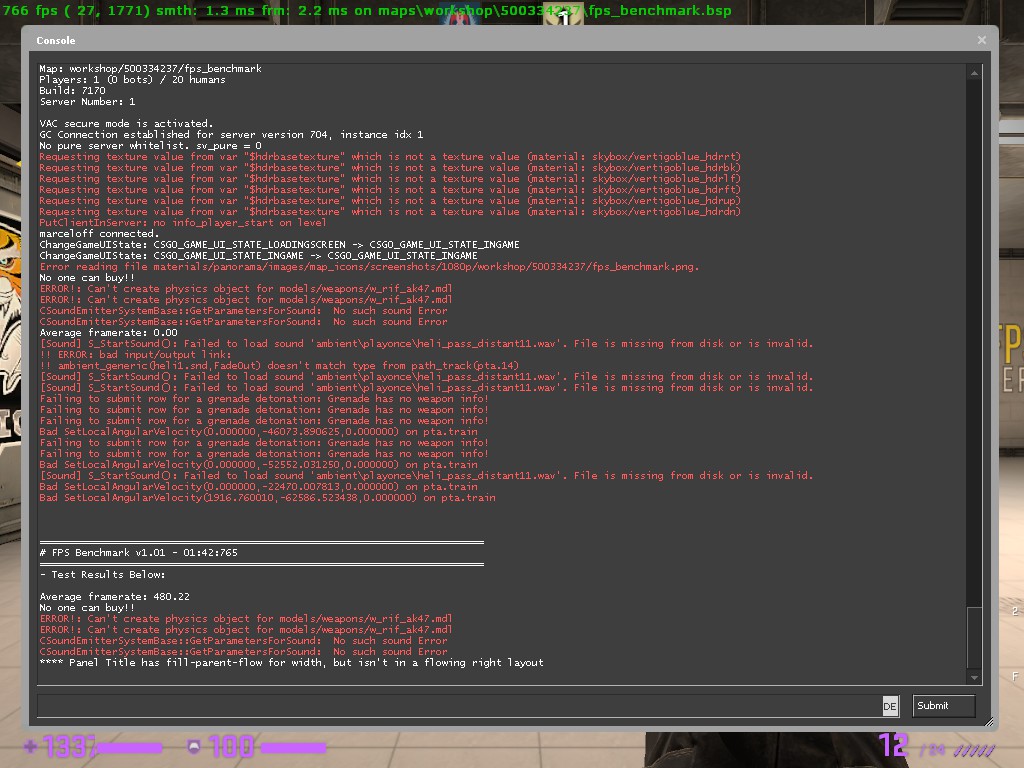The width and height of the screenshot is (1024, 768).
Task: Click the console scrollbar down arrow
Action: point(974,678)
